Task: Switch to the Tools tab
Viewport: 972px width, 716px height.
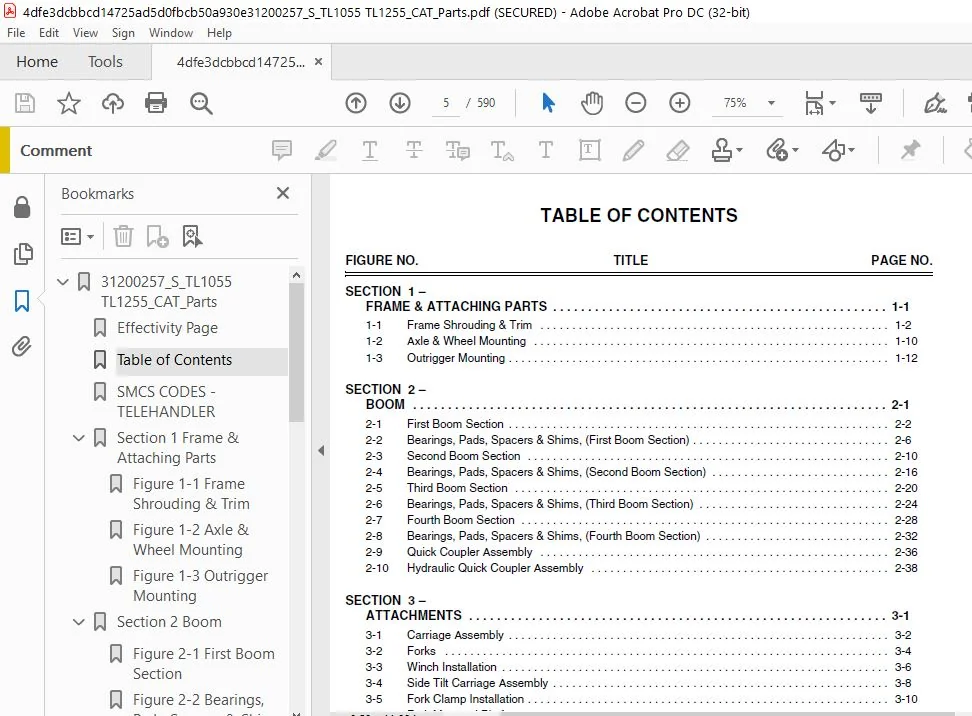Action: point(105,62)
